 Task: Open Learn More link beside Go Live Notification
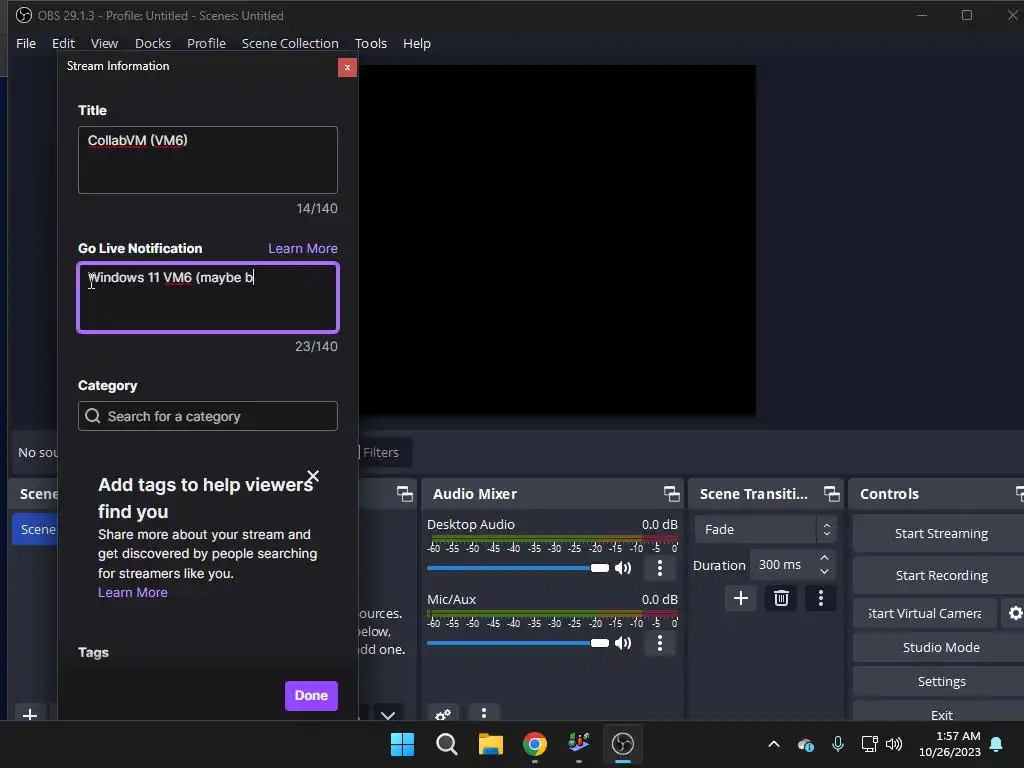pyautogui.click(x=303, y=248)
